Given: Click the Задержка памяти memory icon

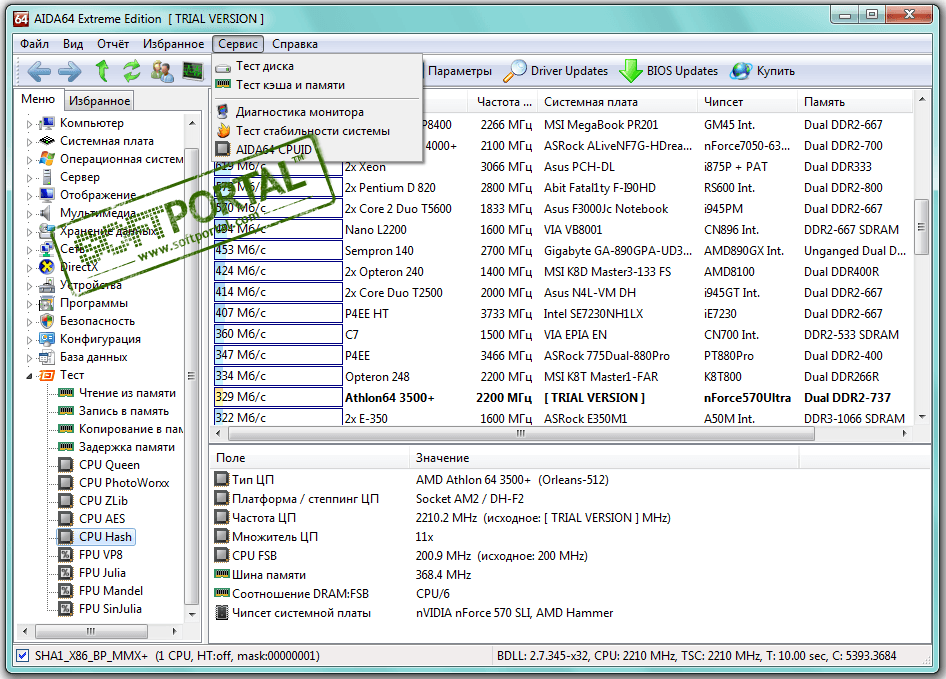Looking at the screenshot, I should (x=66, y=447).
